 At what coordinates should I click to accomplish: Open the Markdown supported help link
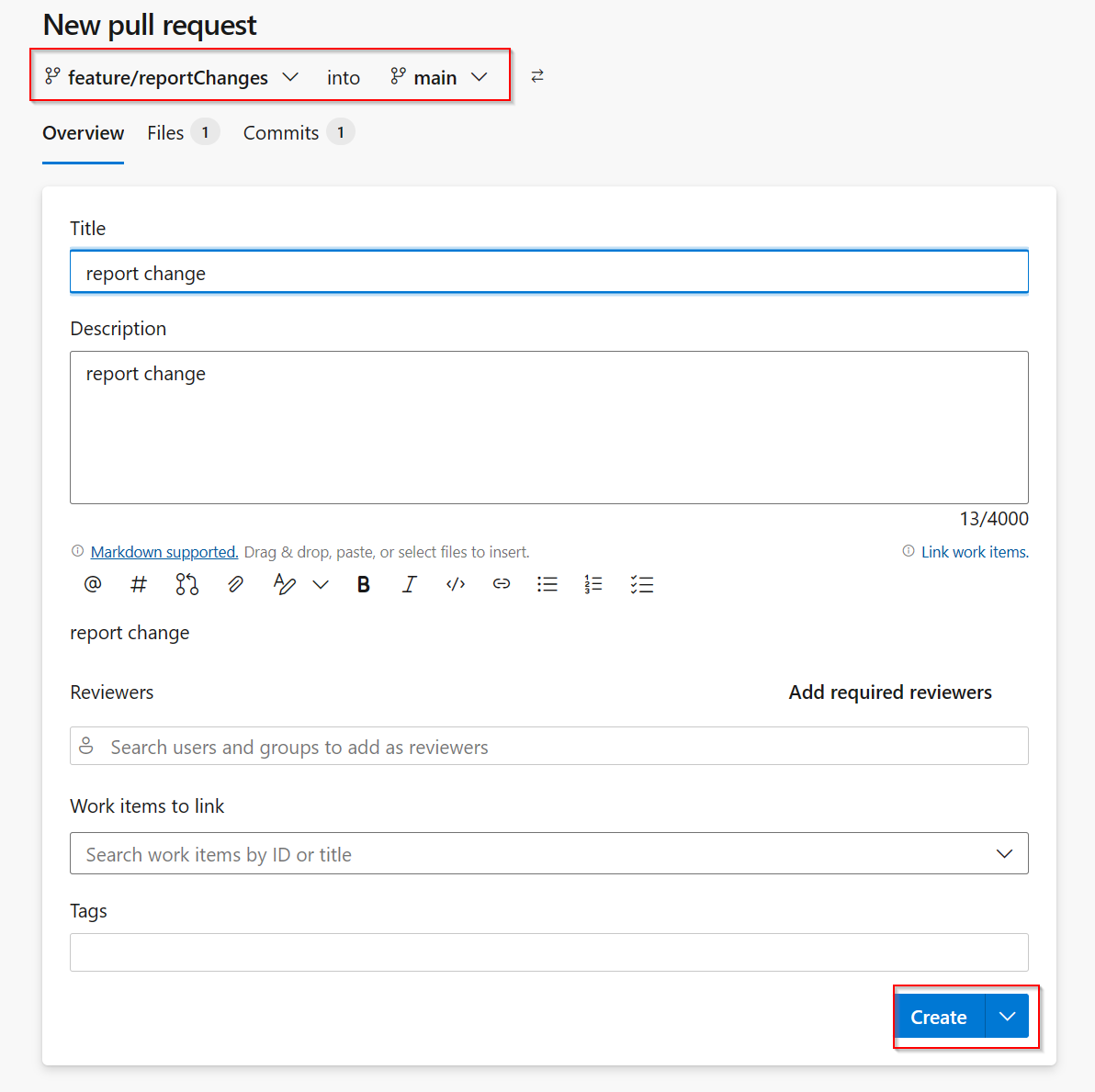pos(164,551)
